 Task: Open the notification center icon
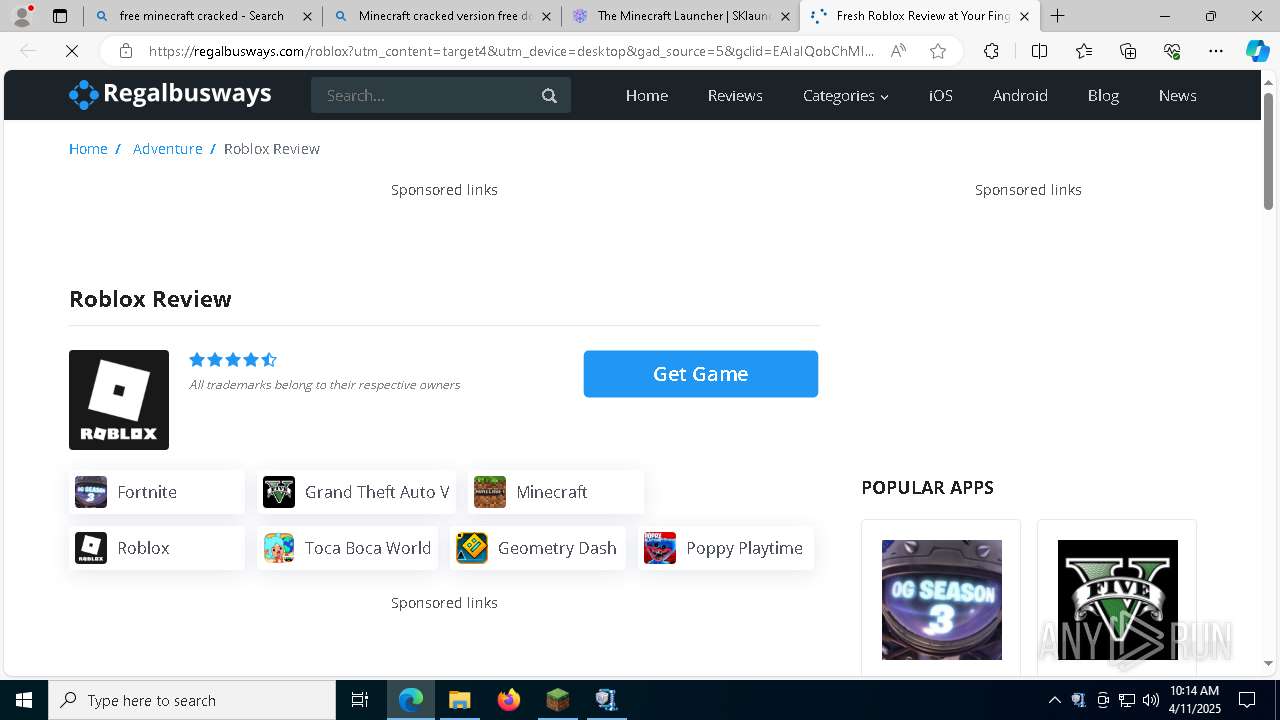(1247, 700)
